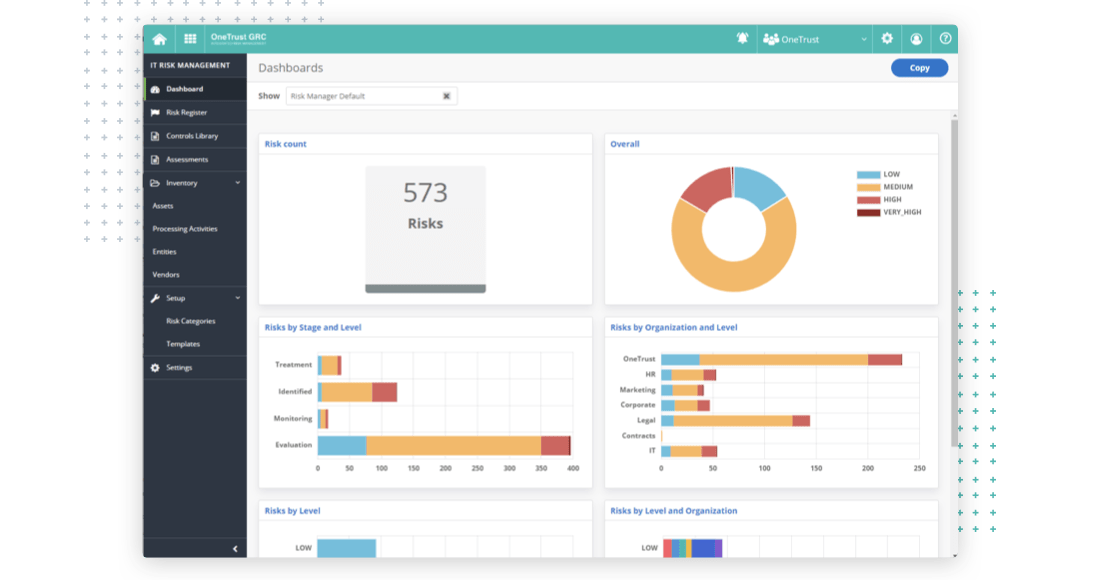Click the medium segment of the donut chart

point(734,274)
